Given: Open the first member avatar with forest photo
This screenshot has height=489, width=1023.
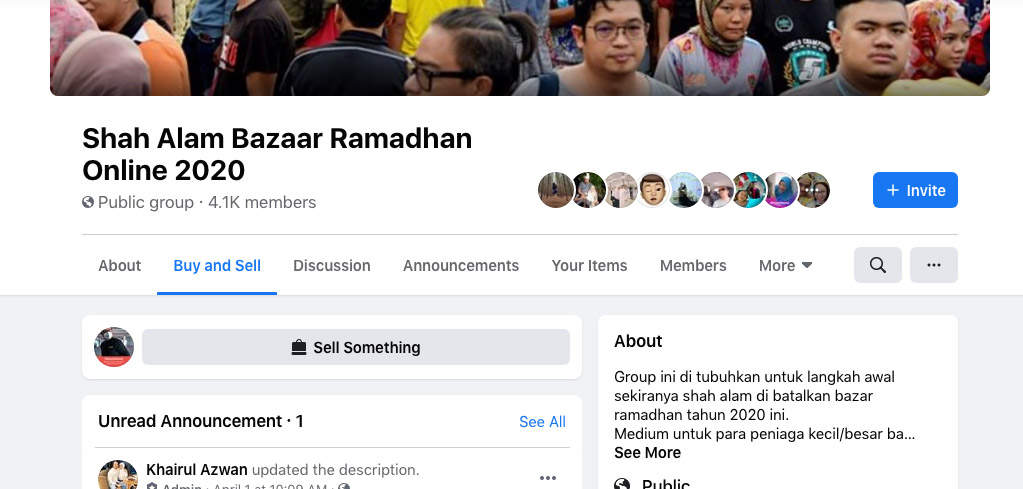Looking at the screenshot, I should pyautogui.click(x=556, y=190).
